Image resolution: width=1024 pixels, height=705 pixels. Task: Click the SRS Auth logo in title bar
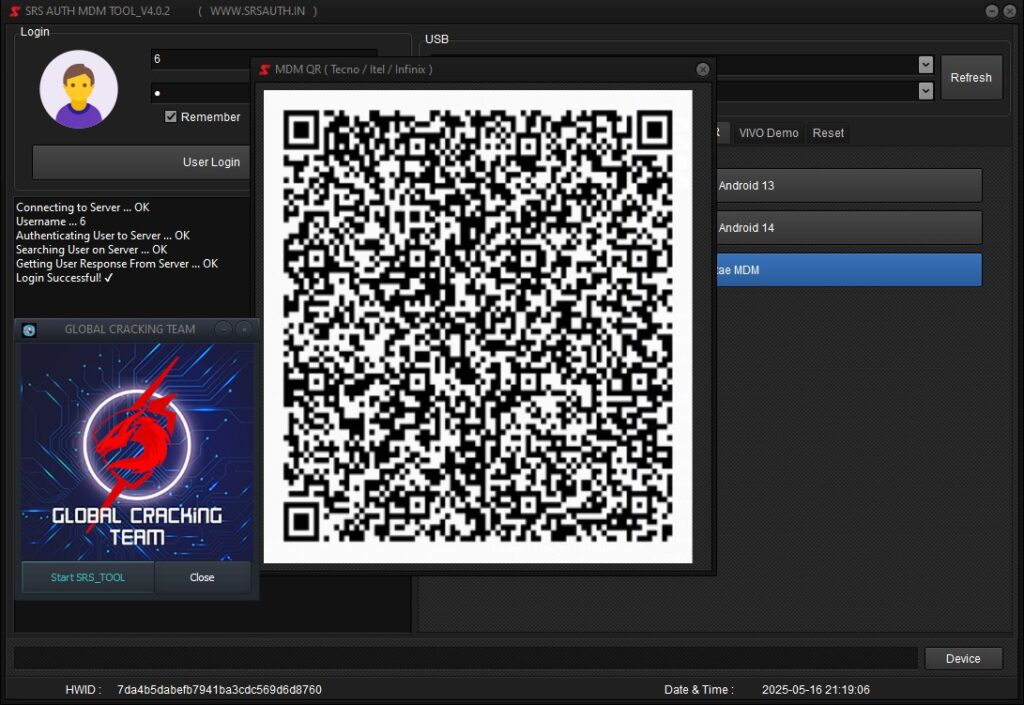pos(14,11)
